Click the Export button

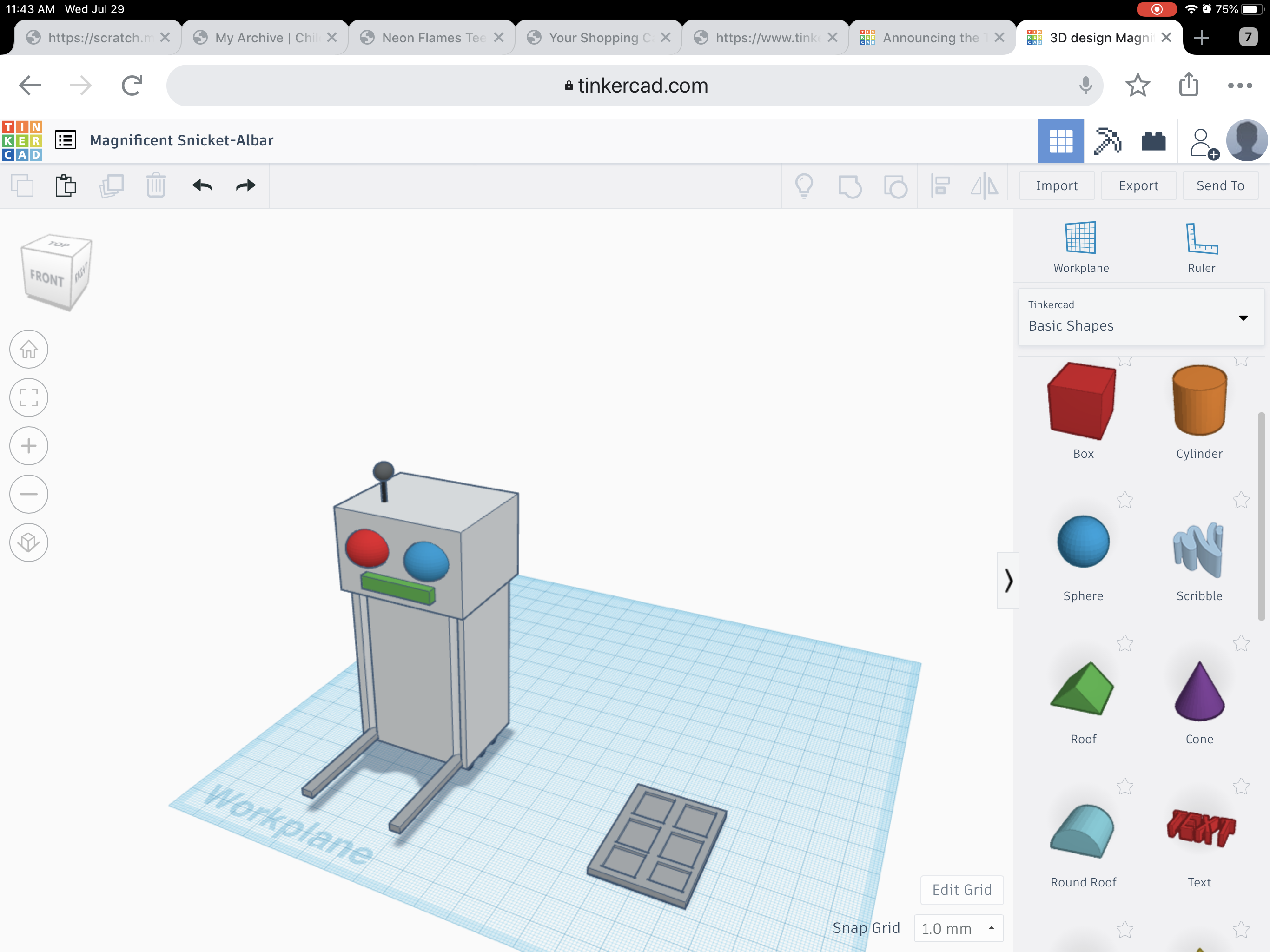tap(1138, 185)
